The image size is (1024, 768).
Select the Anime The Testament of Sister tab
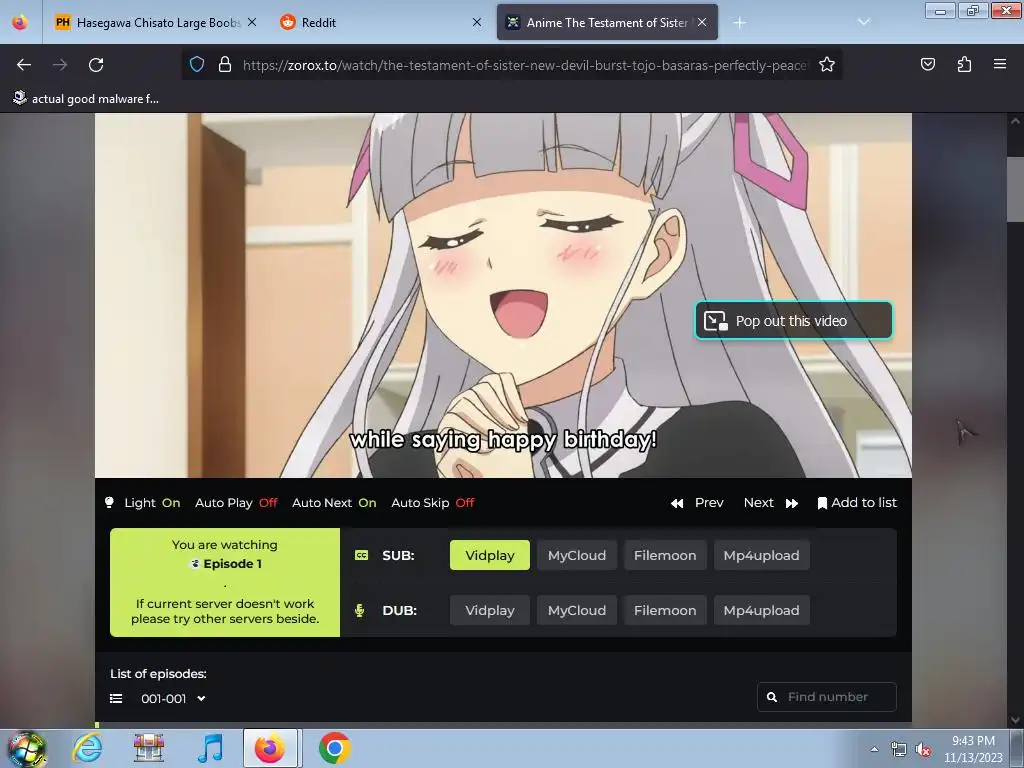coord(607,22)
